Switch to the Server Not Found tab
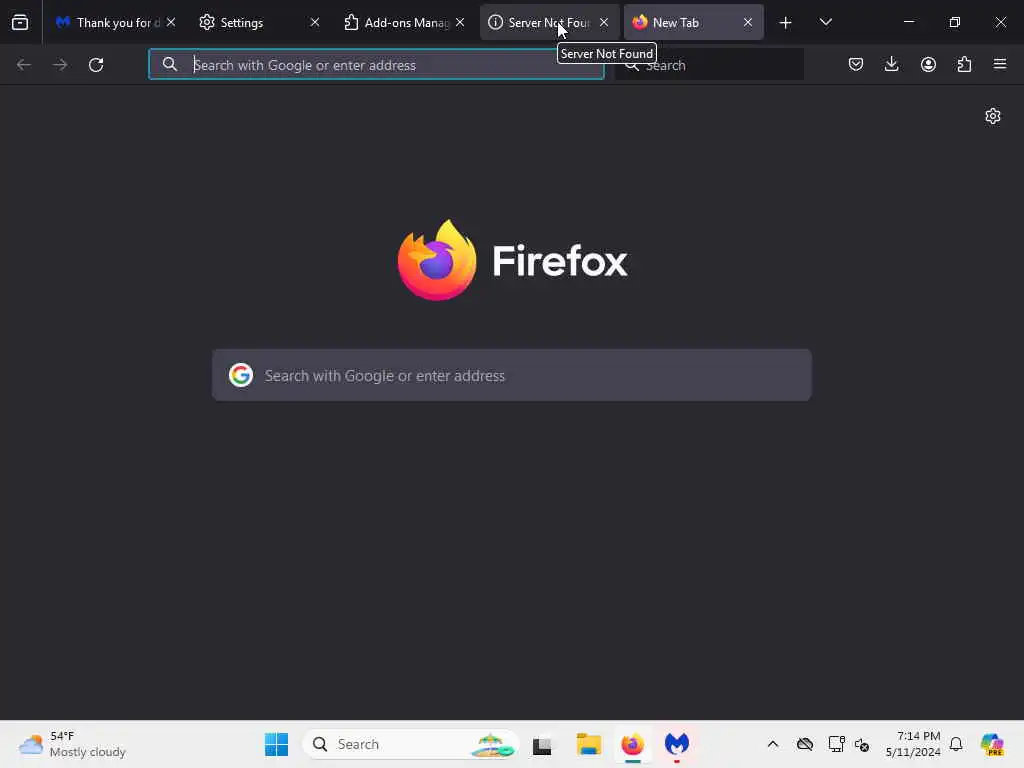The image size is (1024, 768). tap(549, 23)
